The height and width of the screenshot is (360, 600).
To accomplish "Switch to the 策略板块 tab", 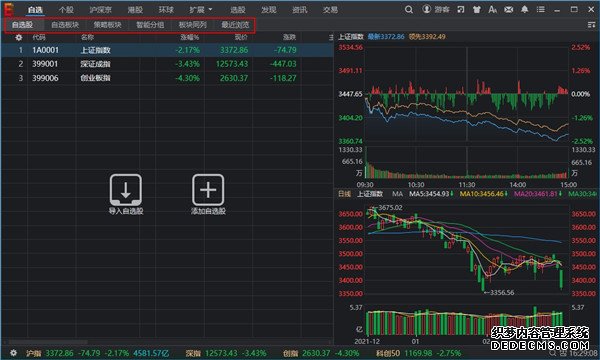I will pyautogui.click(x=108, y=25).
